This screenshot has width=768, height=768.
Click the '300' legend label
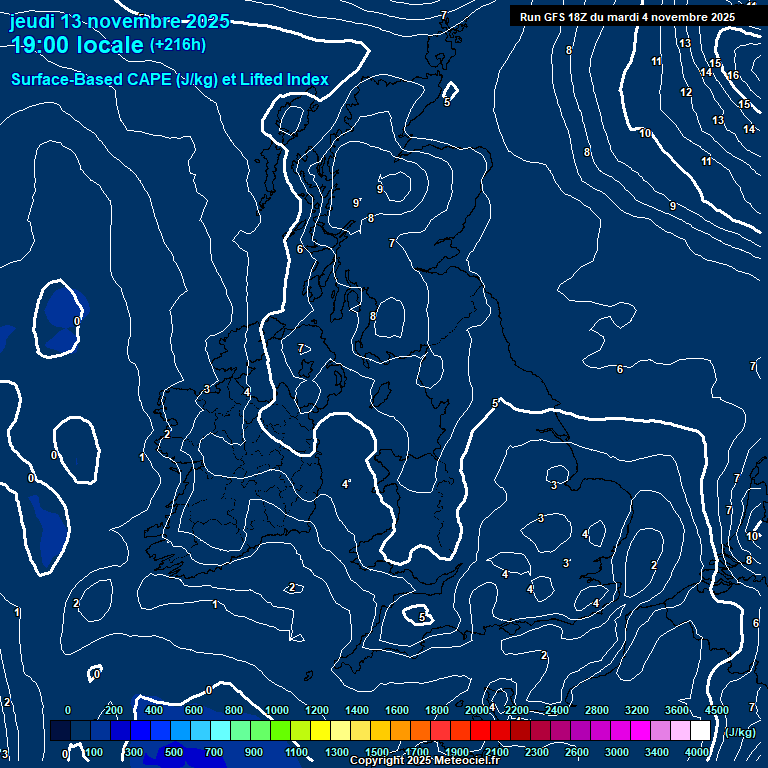(134, 752)
